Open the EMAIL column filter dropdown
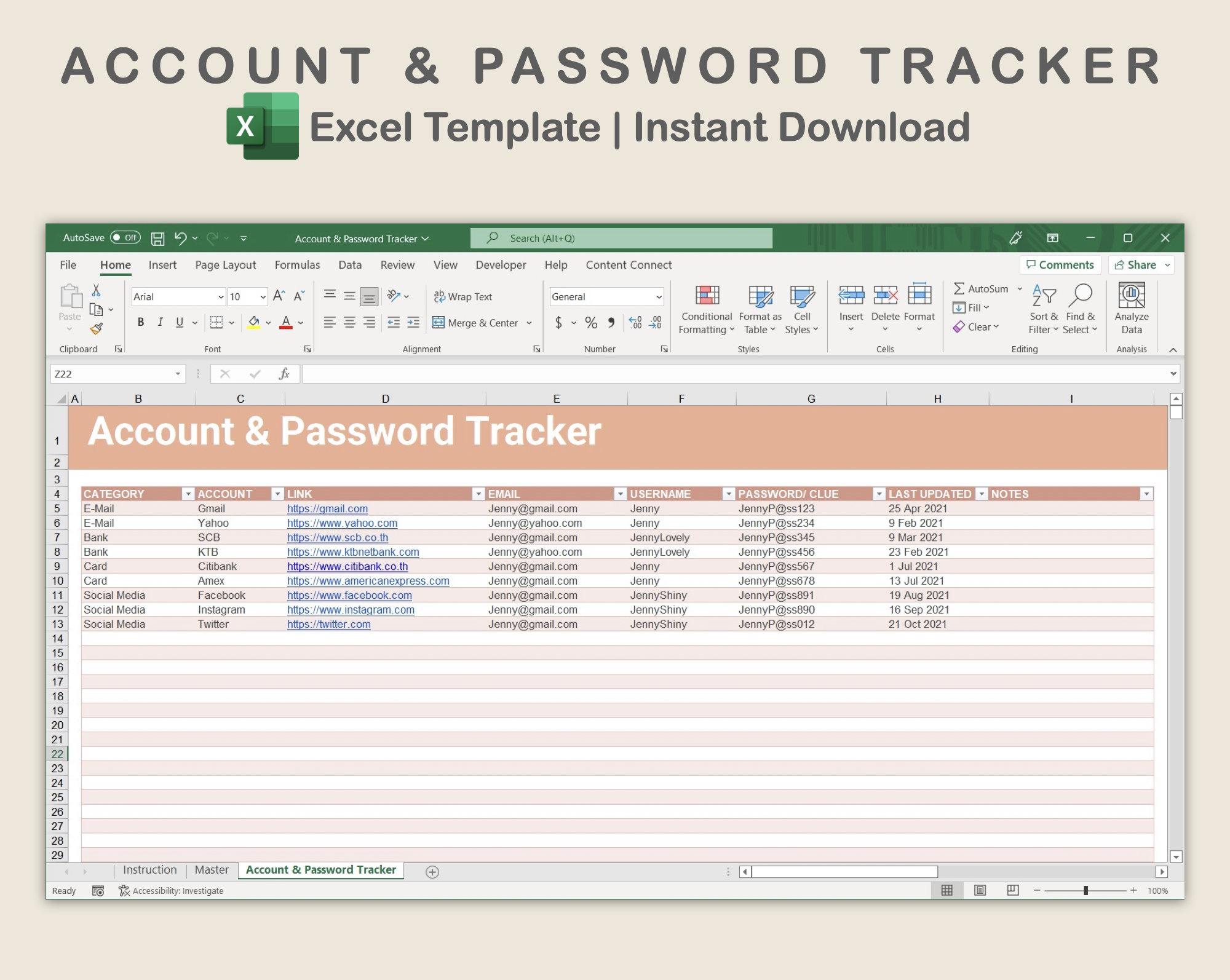The height and width of the screenshot is (980, 1230). pos(621,494)
